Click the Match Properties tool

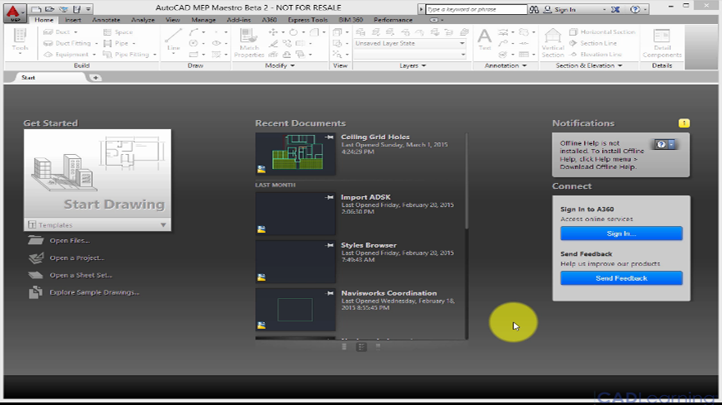pos(249,42)
